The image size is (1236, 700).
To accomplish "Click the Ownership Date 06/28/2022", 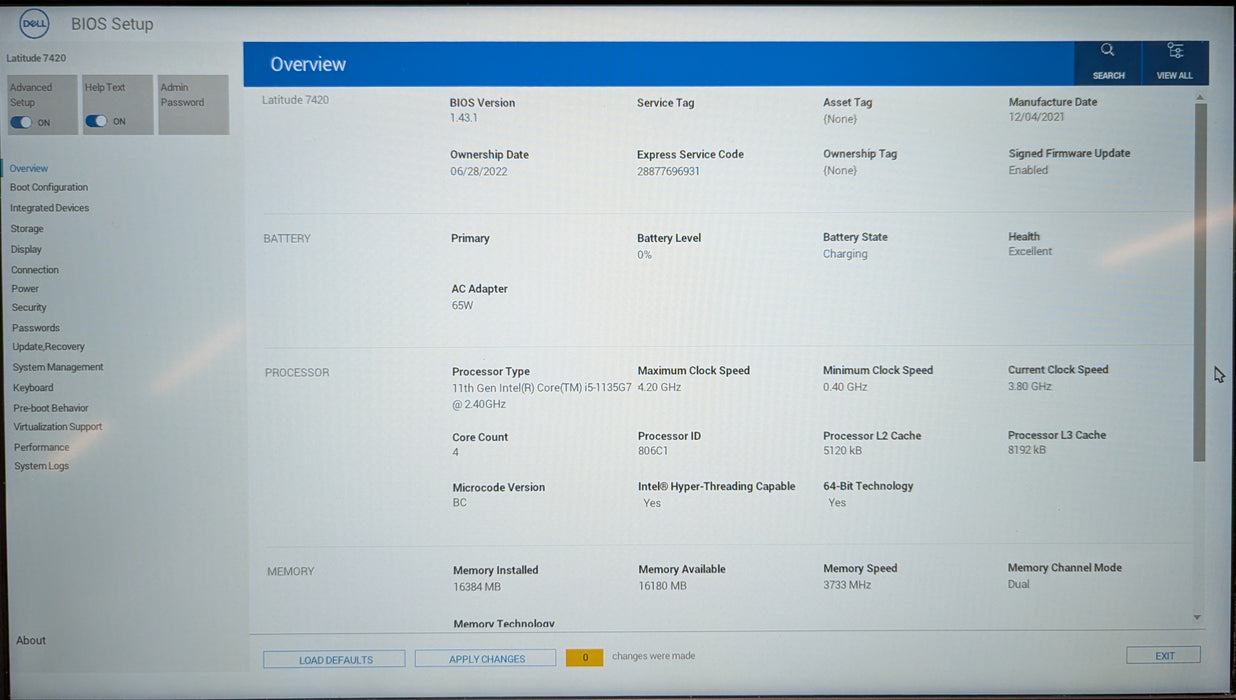I will [479, 171].
